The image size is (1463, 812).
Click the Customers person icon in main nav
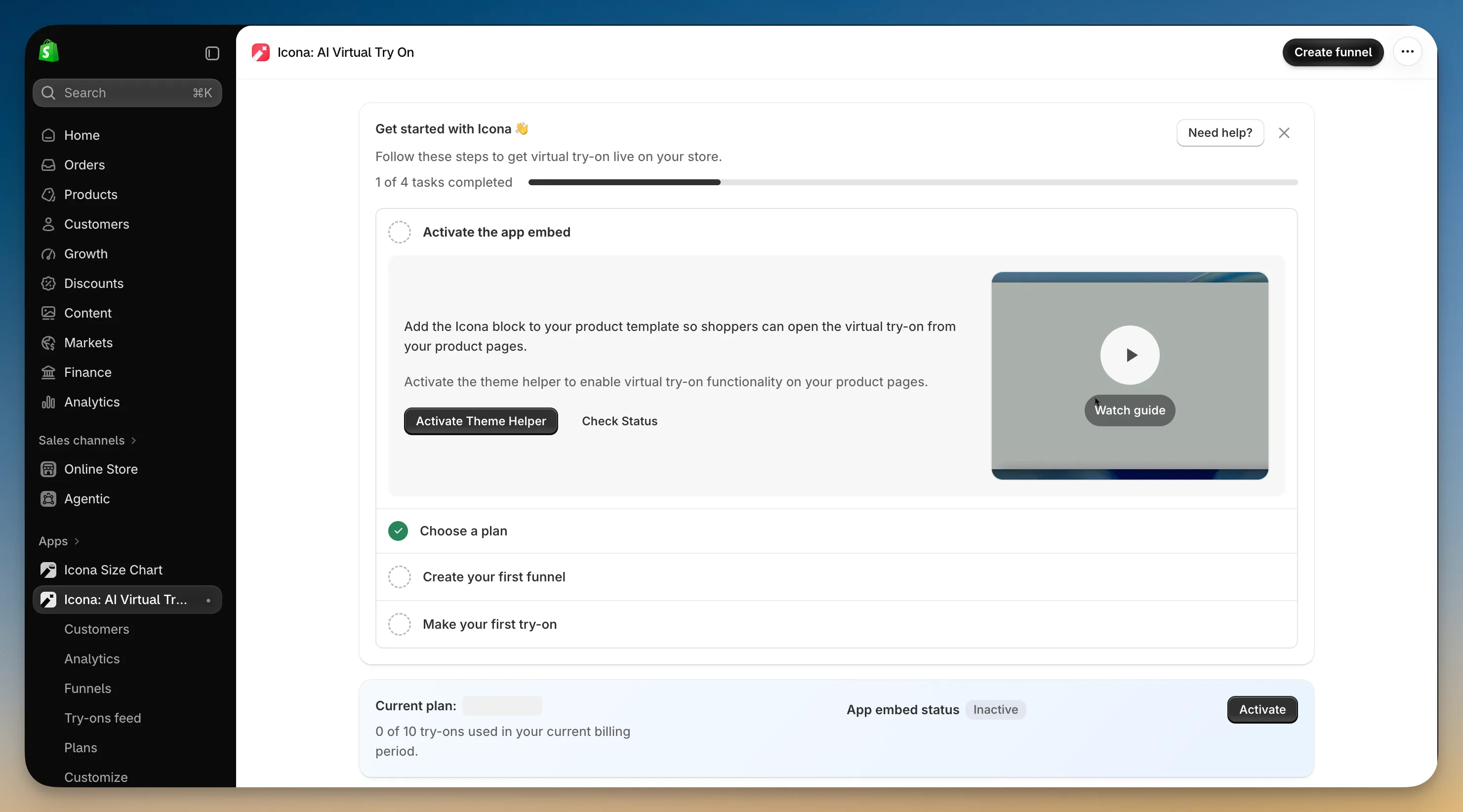pyautogui.click(x=48, y=224)
